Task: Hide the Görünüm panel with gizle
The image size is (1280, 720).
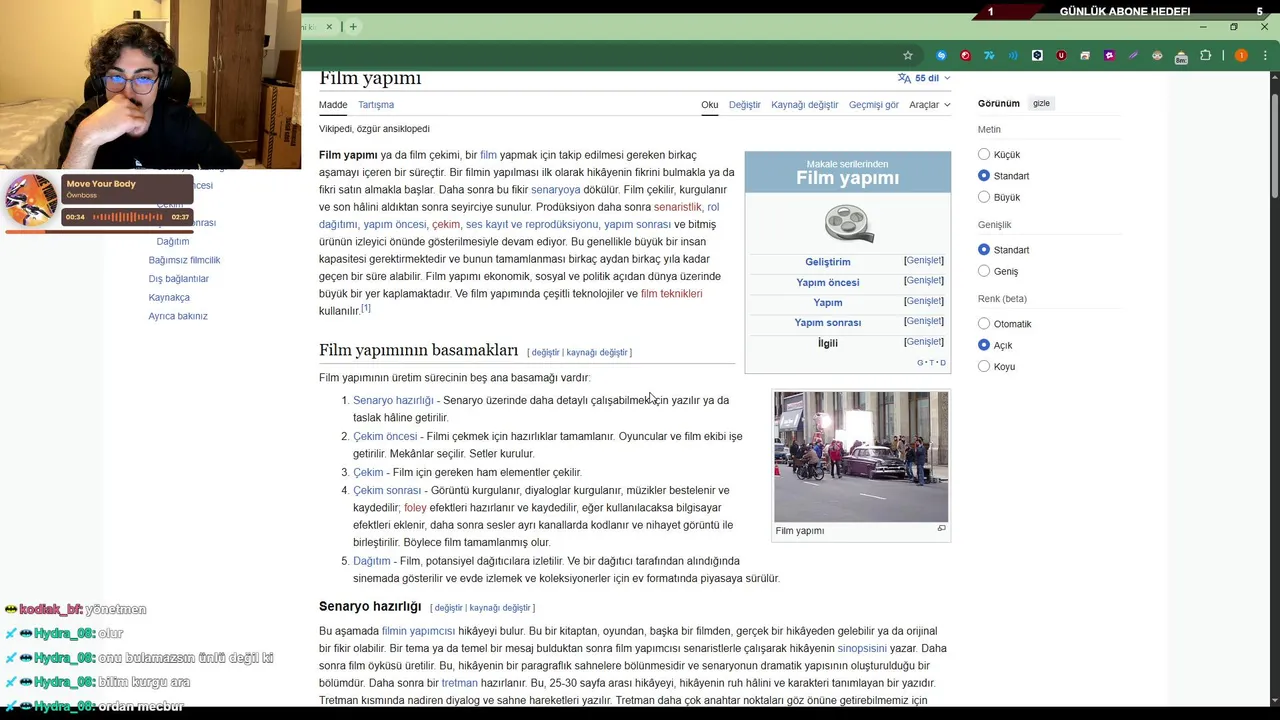Action: coord(1041,103)
